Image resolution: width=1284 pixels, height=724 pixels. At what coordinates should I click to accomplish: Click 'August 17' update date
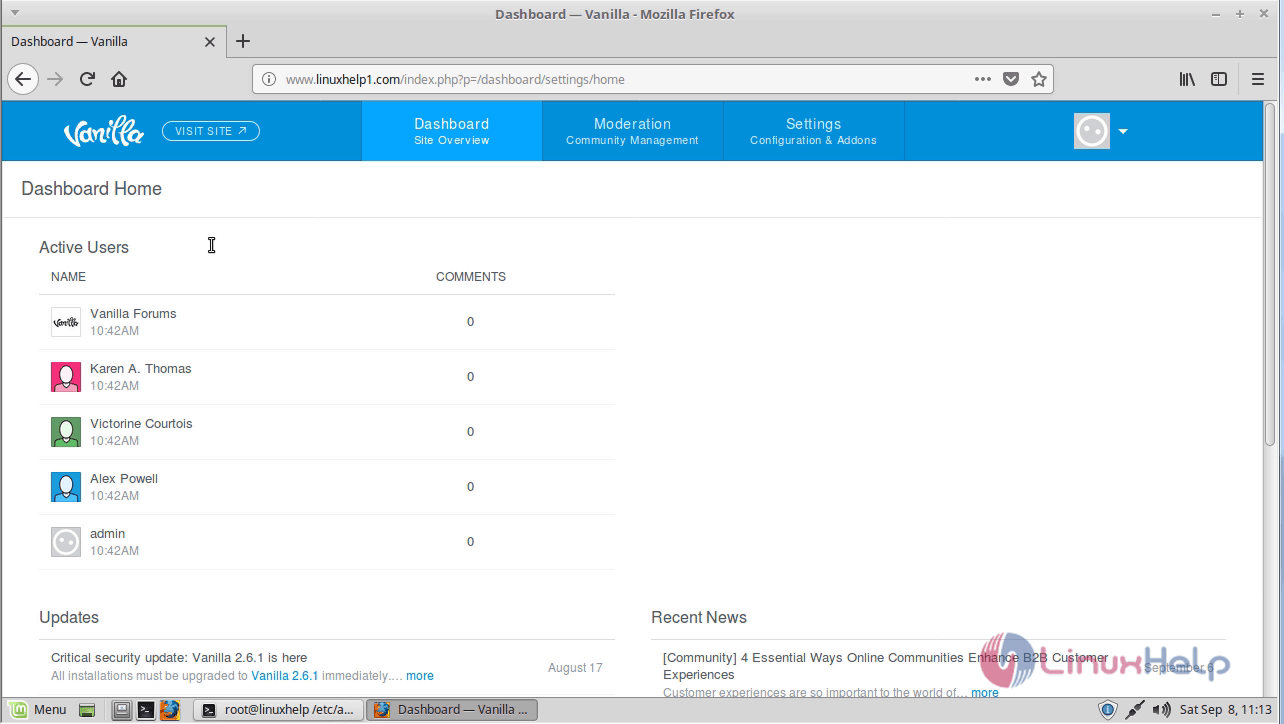pyautogui.click(x=575, y=668)
